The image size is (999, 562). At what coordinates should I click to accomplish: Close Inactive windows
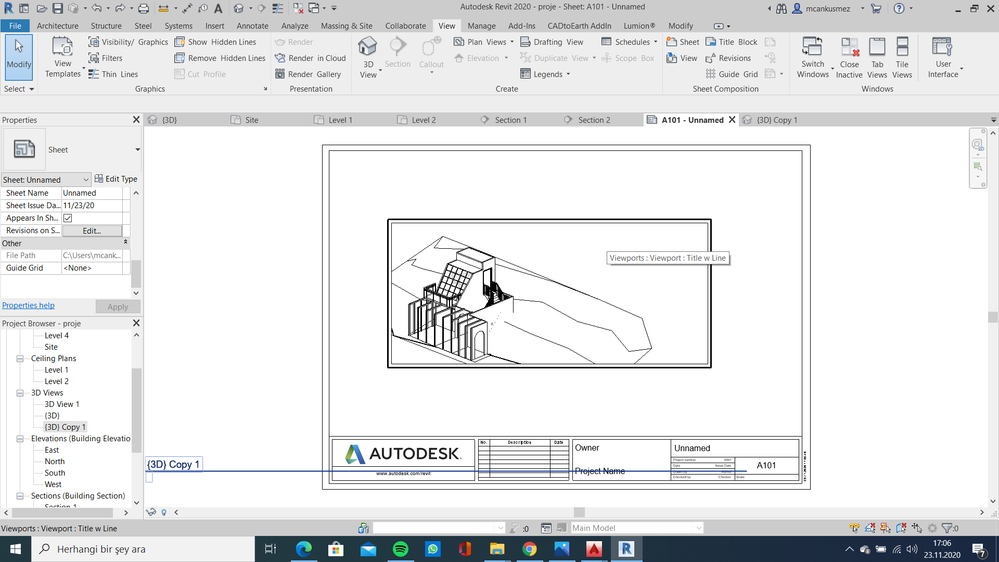click(x=849, y=57)
